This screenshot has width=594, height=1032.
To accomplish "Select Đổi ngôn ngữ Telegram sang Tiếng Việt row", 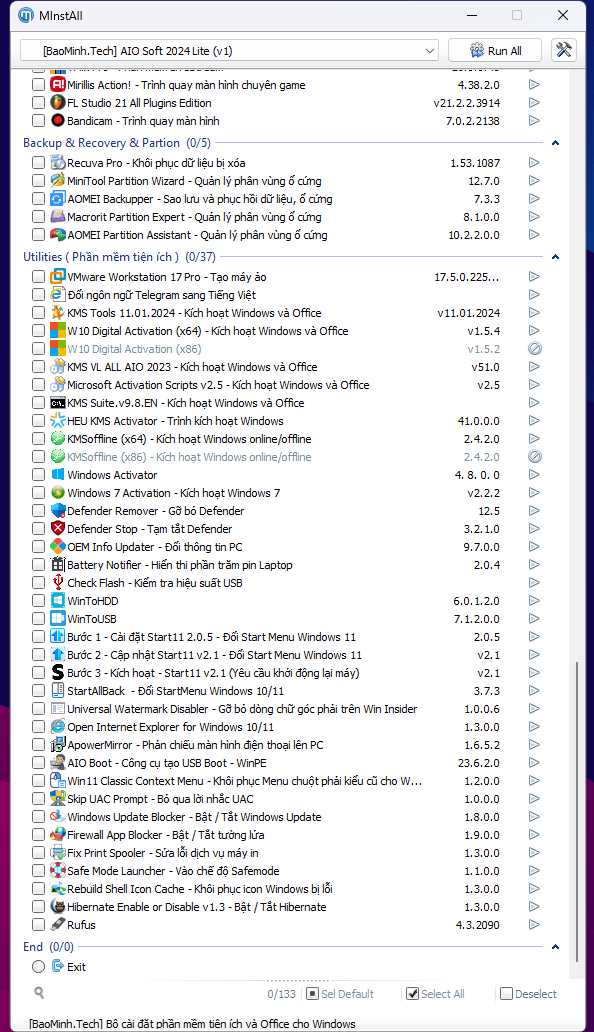I will pos(161,295).
